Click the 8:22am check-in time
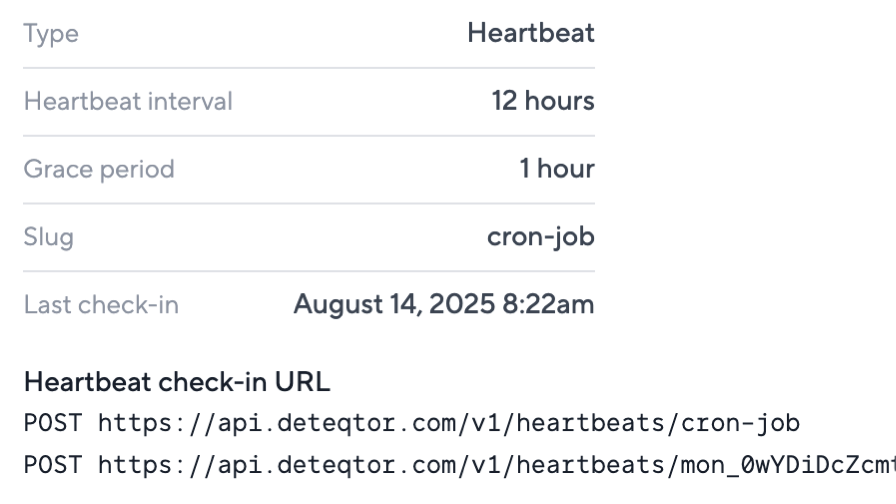The image size is (896, 504). (548, 304)
